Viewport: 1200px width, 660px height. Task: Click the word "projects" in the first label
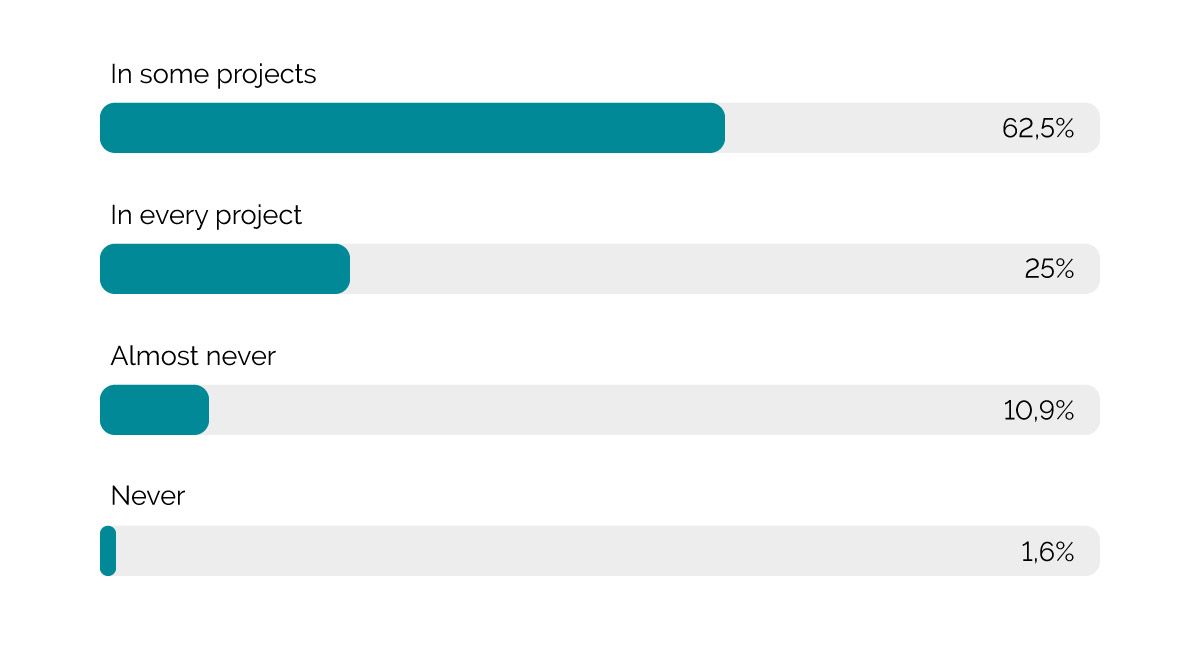[265, 76]
